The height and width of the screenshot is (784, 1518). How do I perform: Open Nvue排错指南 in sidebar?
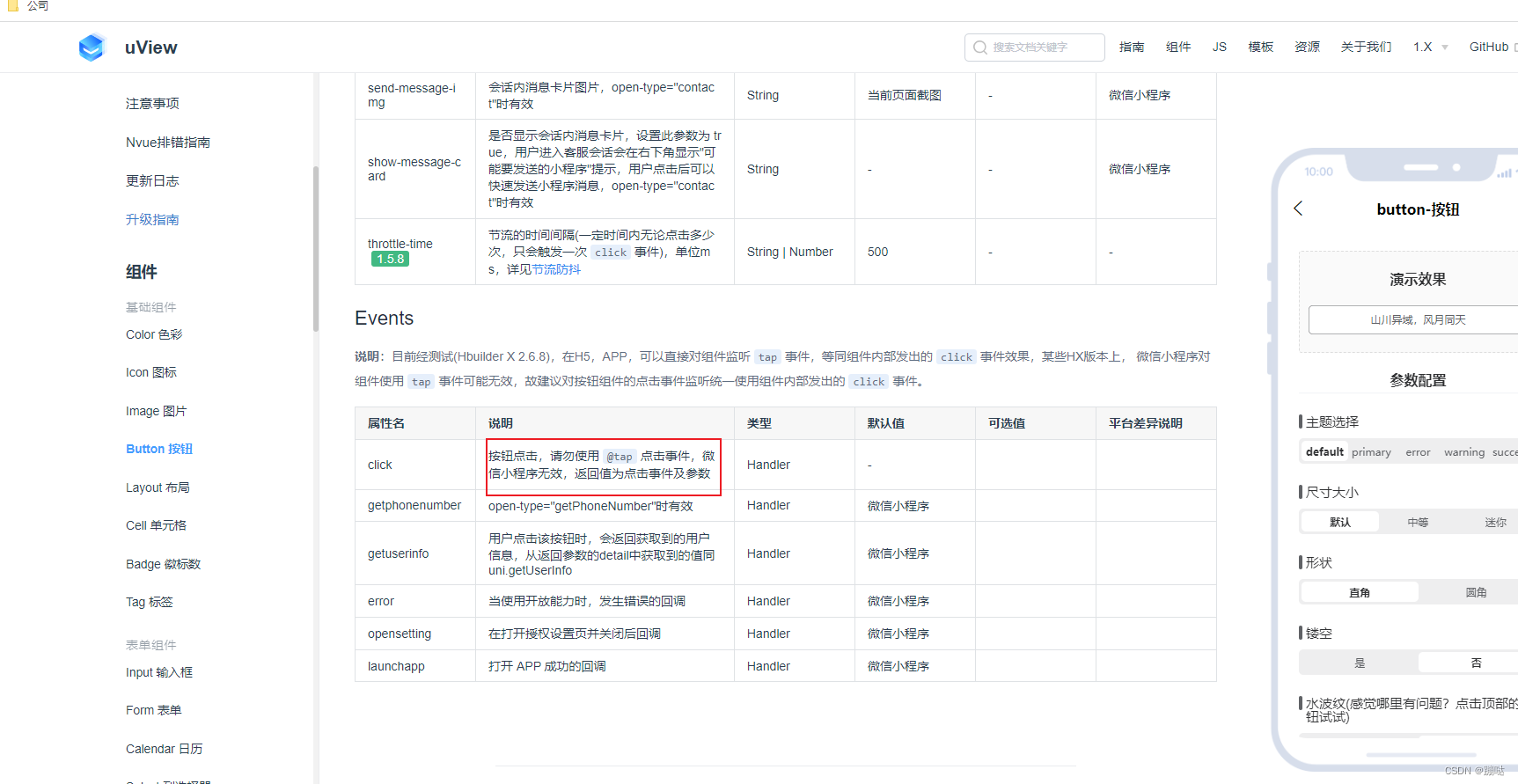coord(168,143)
